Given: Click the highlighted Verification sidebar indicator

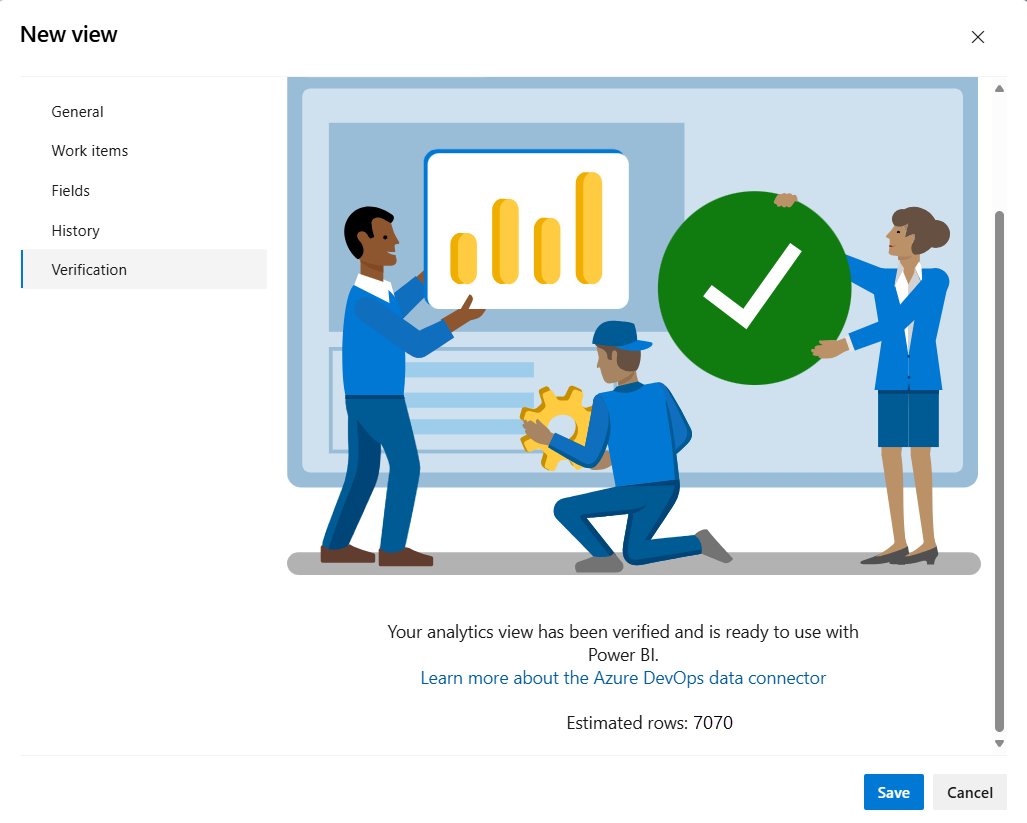Looking at the screenshot, I should pyautogui.click(x=22, y=269).
